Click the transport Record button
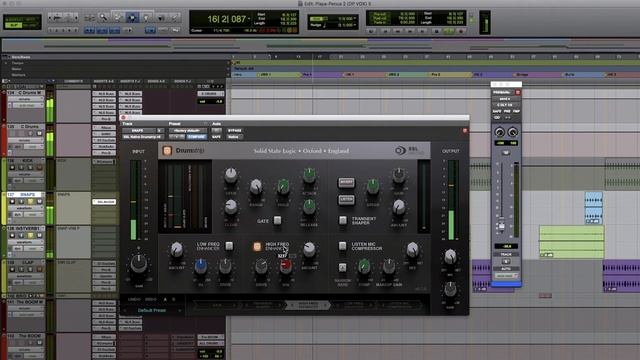 click(461, 31)
